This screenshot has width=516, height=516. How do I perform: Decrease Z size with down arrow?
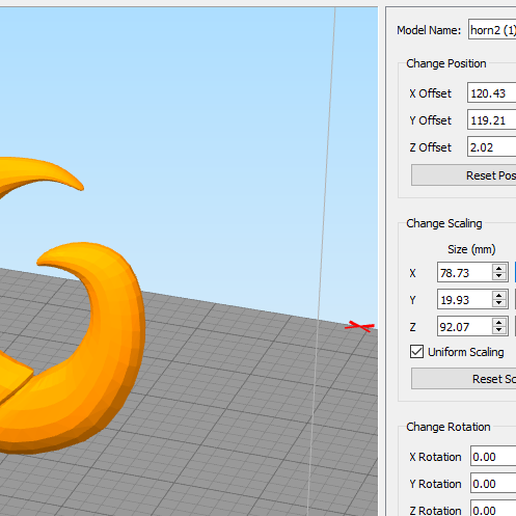pos(499,330)
